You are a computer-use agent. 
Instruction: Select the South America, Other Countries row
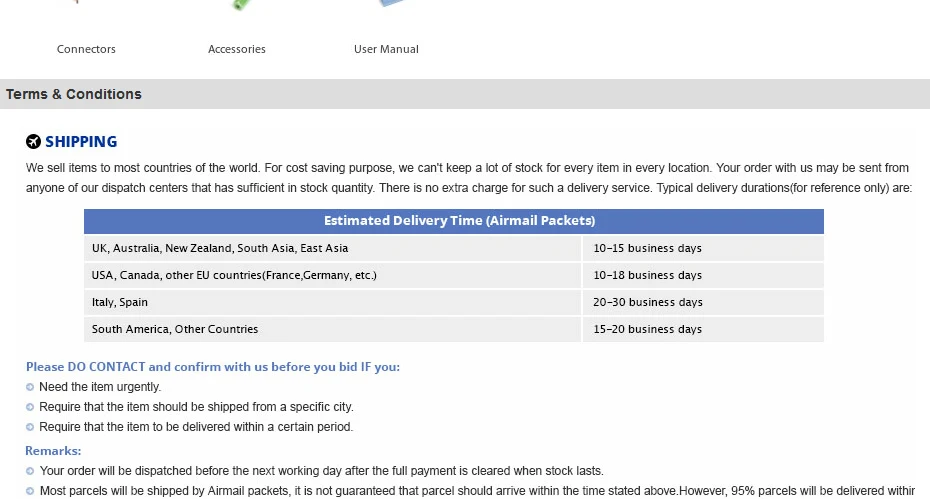[454, 329]
